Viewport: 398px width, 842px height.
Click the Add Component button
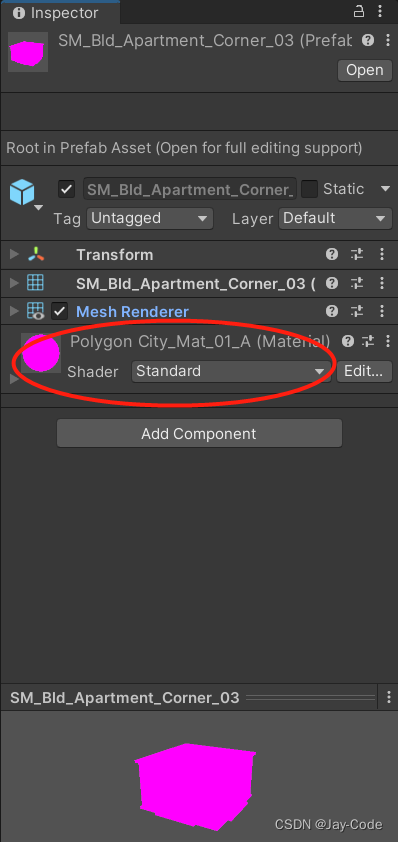click(199, 433)
